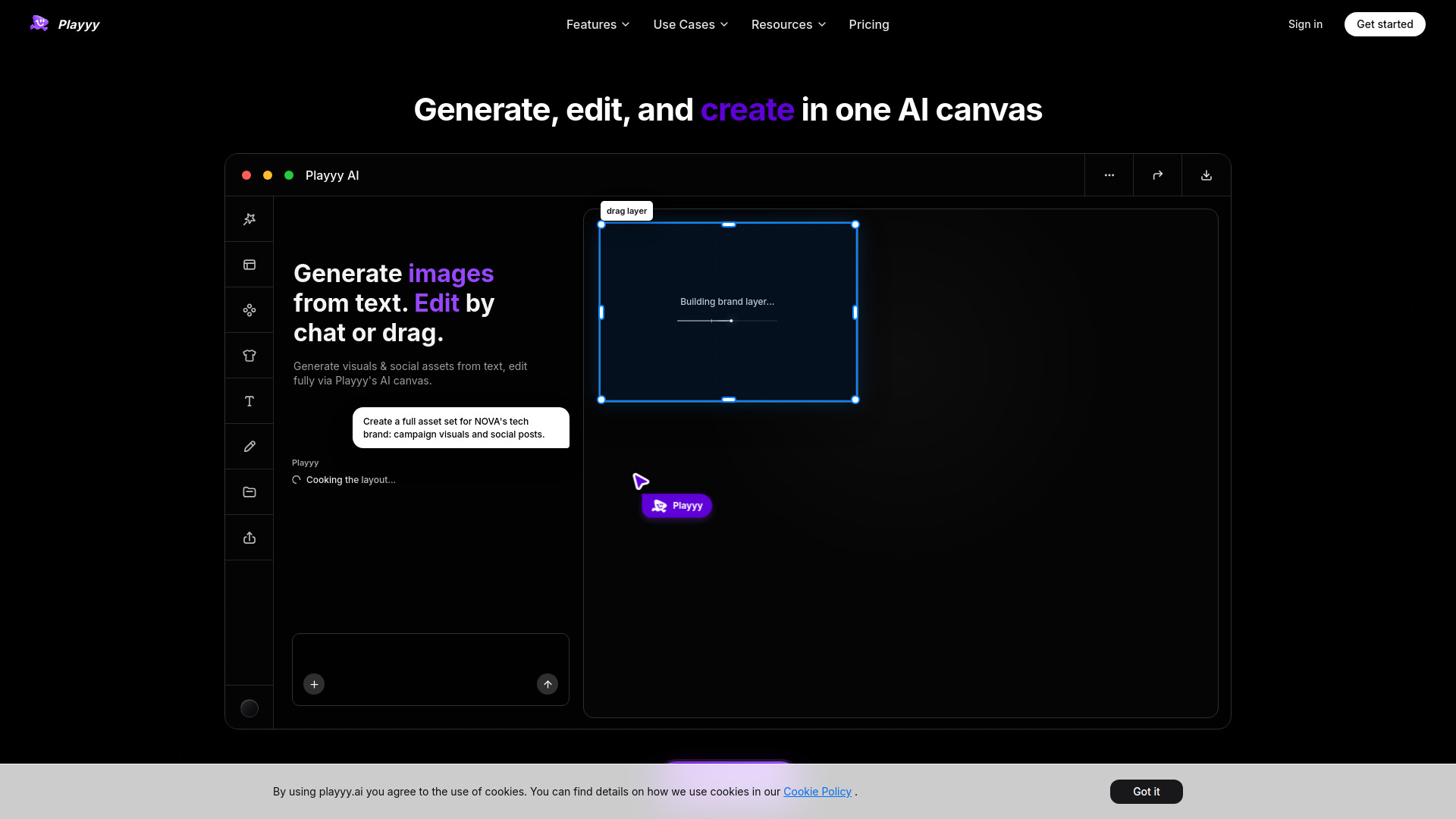The width and height of the screenshot is (1456, 819).
Task: Click the Playyy AI window title
Action: pos(332,175)
